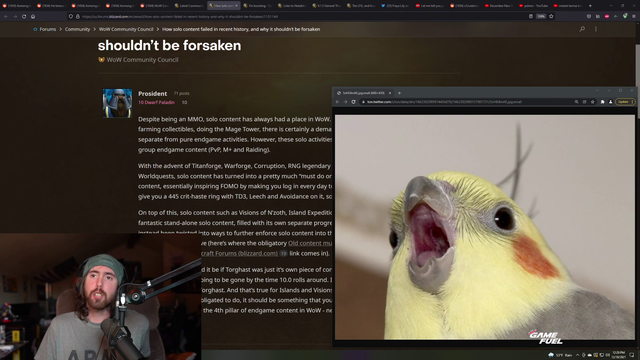
Task: Bookmark the image with Chrome star icon
Action: pos(593,102)
